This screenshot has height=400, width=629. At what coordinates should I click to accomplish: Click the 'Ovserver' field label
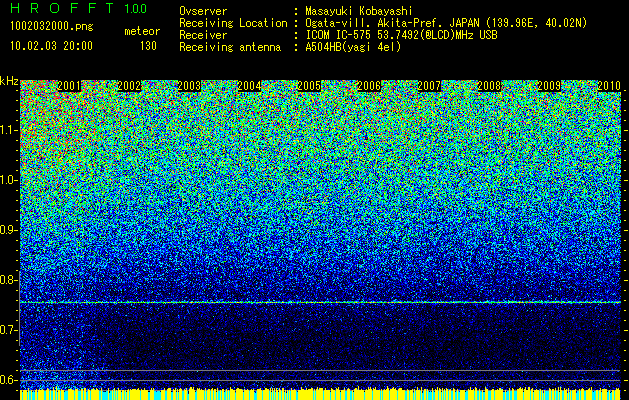tap(203, 11)
